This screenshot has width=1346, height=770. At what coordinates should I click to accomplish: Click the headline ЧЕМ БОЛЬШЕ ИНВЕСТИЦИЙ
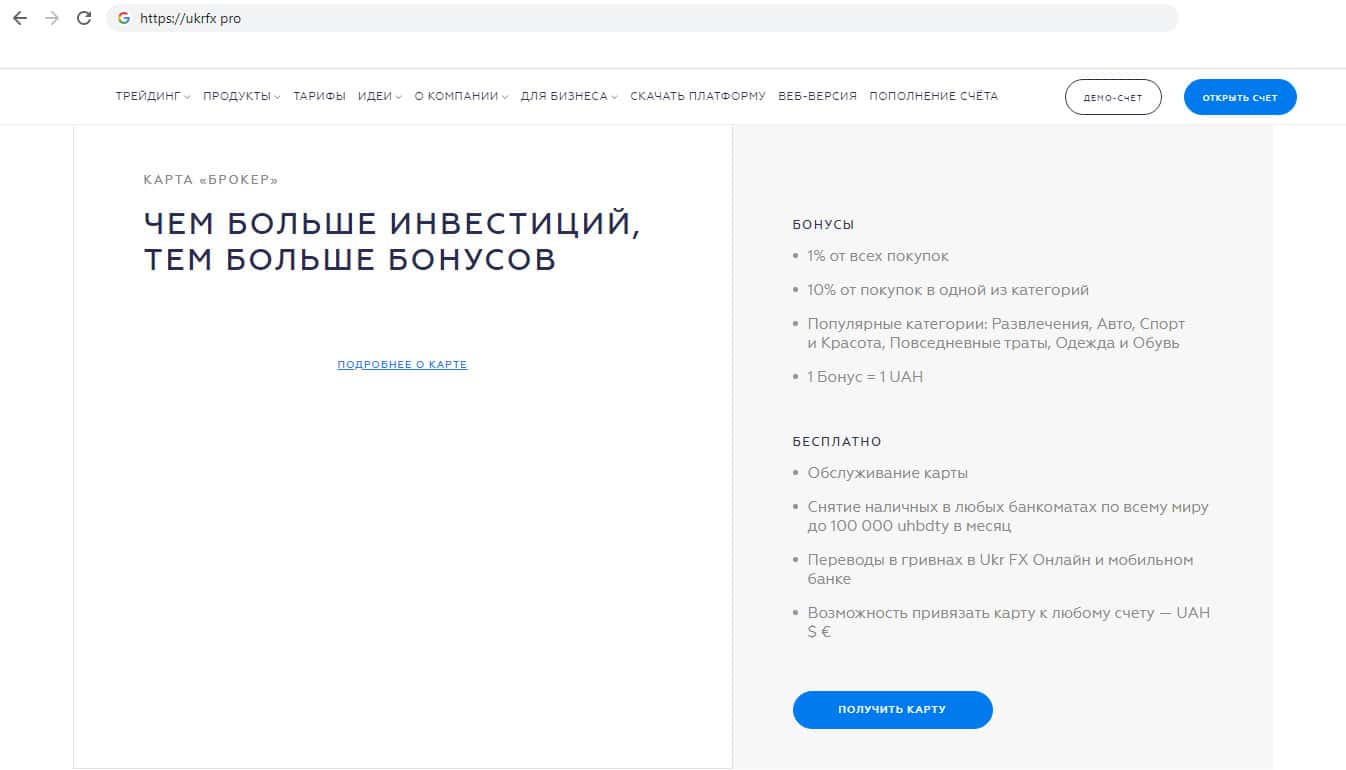pyautogui.click(x=392, y=223)
